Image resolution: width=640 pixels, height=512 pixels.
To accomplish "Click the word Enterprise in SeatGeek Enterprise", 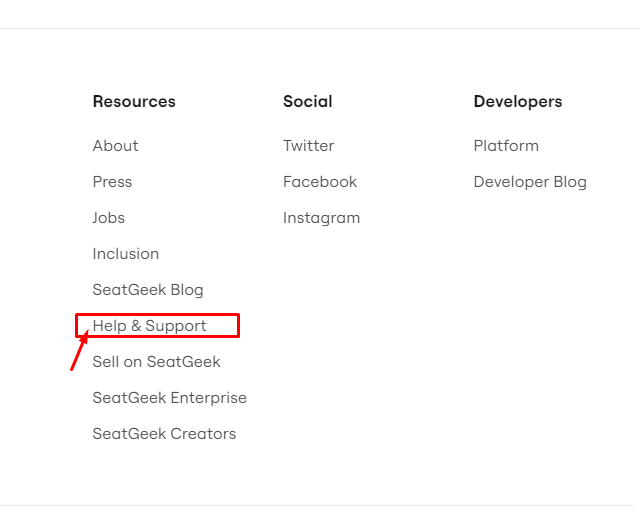I will (x=209, y=398).
